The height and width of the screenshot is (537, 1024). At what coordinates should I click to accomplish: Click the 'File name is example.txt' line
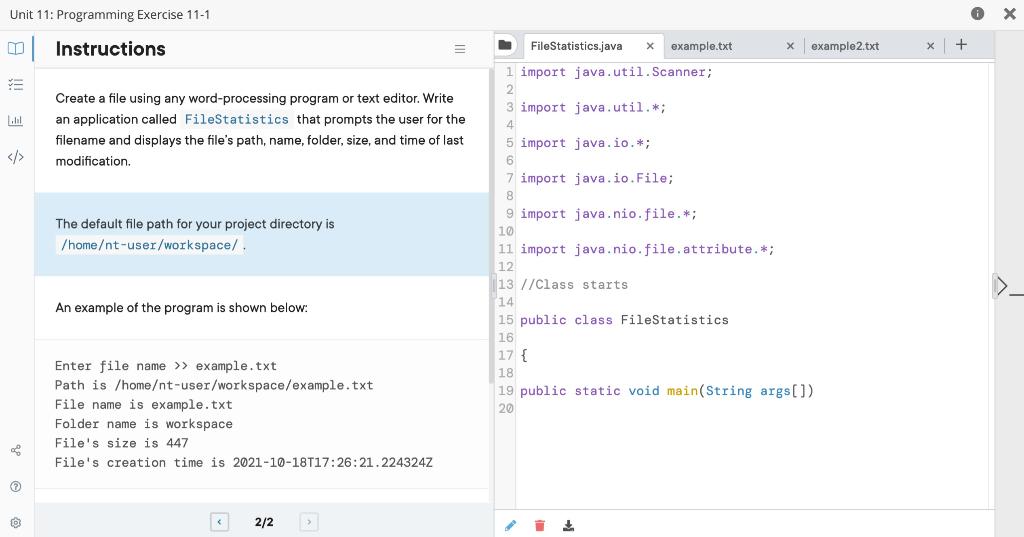(144, 404)
